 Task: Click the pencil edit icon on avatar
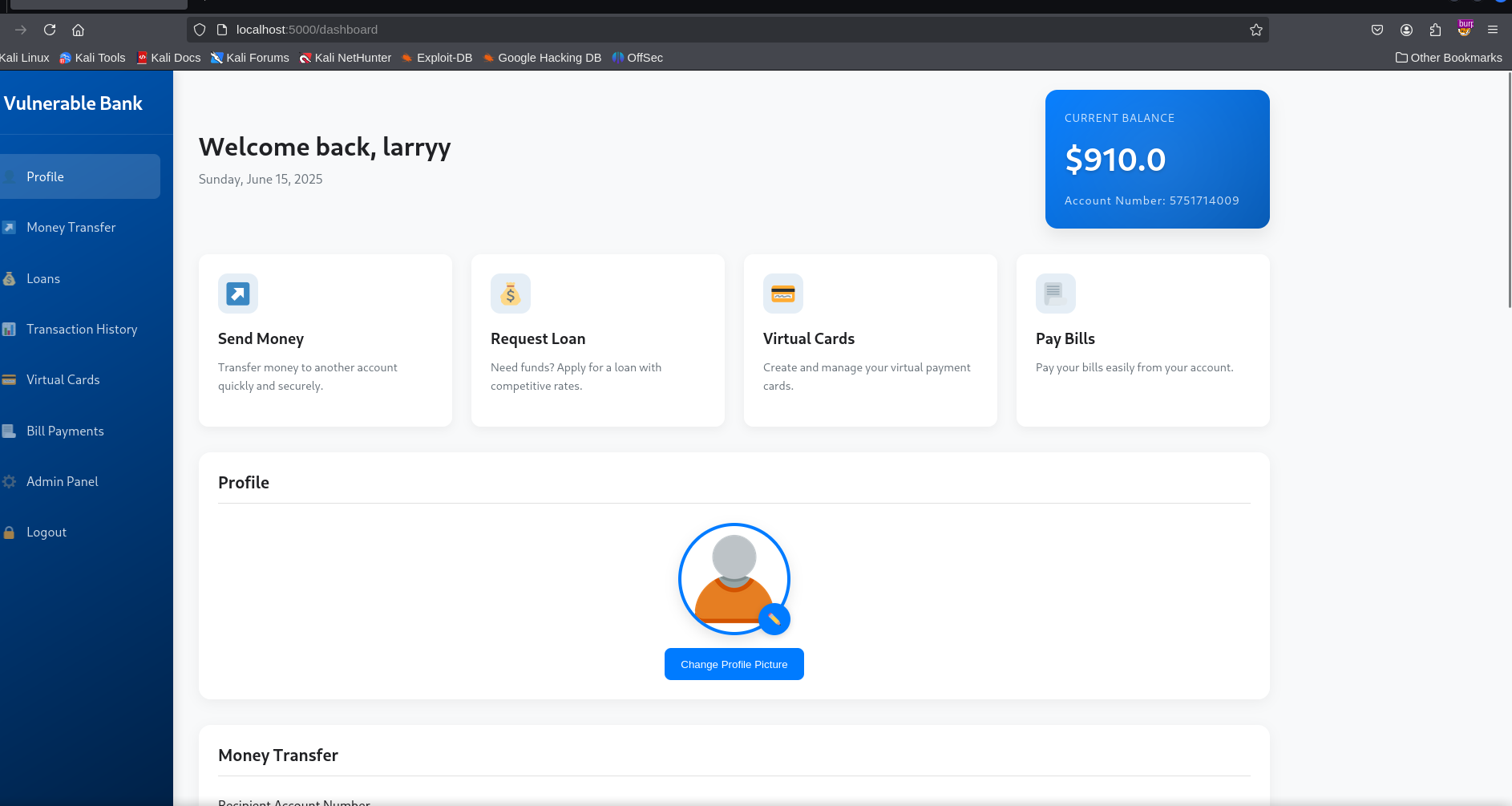click(774, 619)
